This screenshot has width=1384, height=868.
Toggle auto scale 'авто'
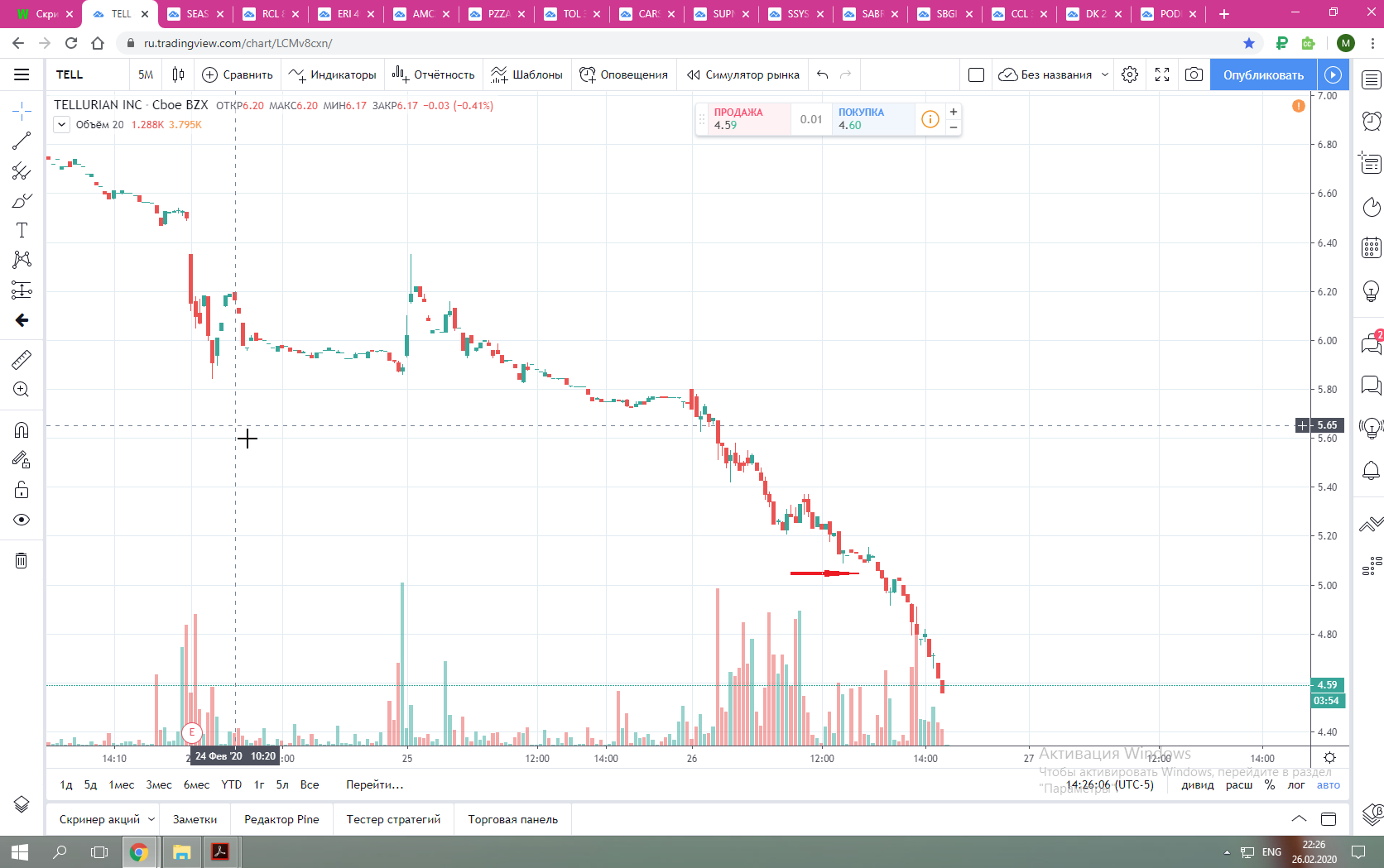tap(1329, 784)
